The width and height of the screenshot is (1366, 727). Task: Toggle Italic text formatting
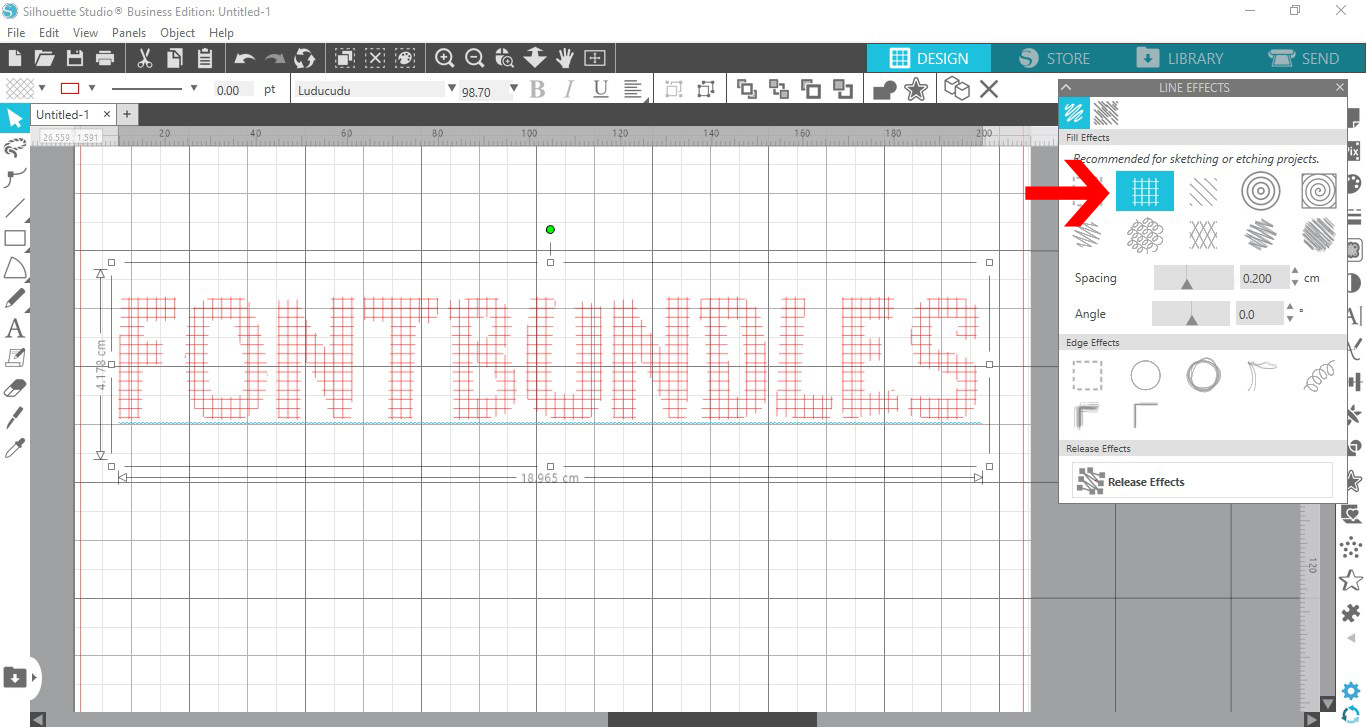tap(568, 89)
